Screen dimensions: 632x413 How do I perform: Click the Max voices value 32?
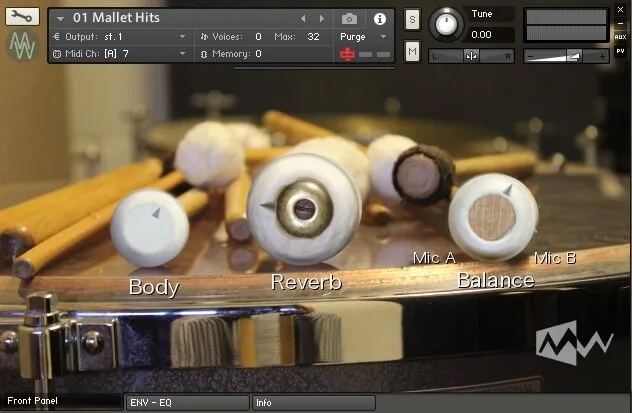click(x=313, y=37)
